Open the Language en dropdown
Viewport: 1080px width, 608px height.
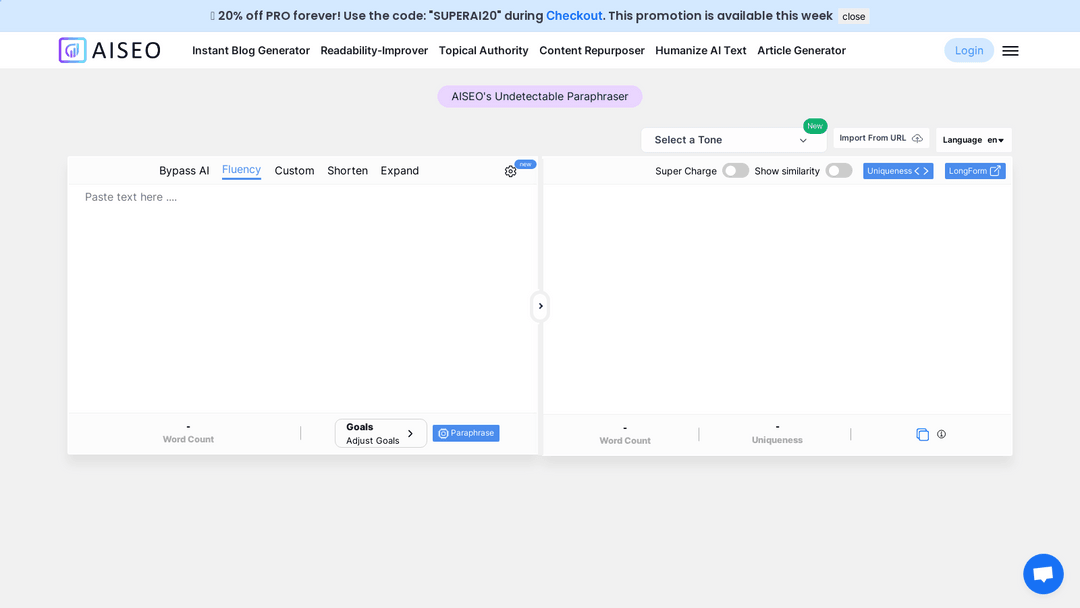point(973,140)
